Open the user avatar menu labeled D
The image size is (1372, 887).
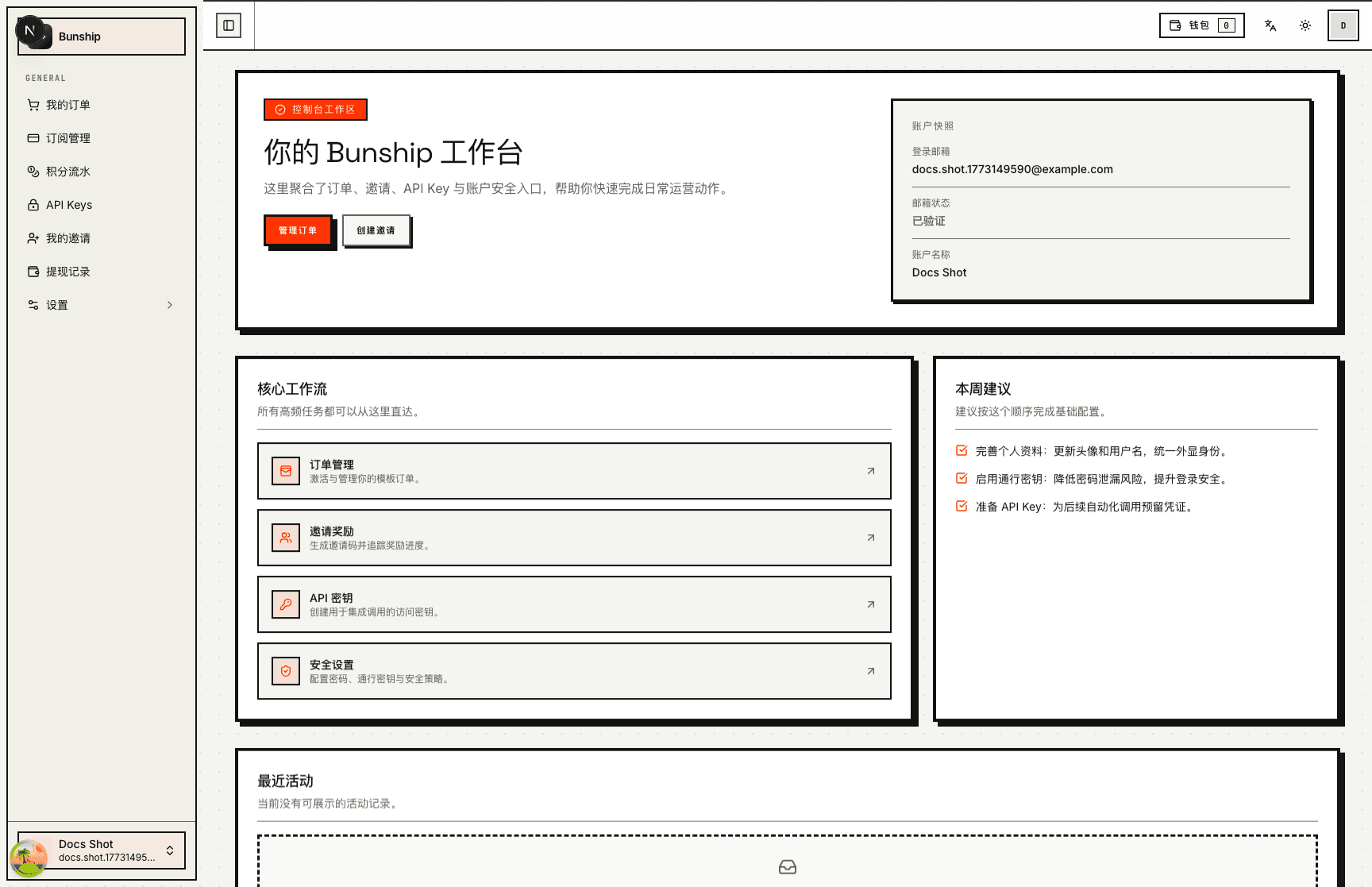pyautogui.click(x=1343, y=25)
